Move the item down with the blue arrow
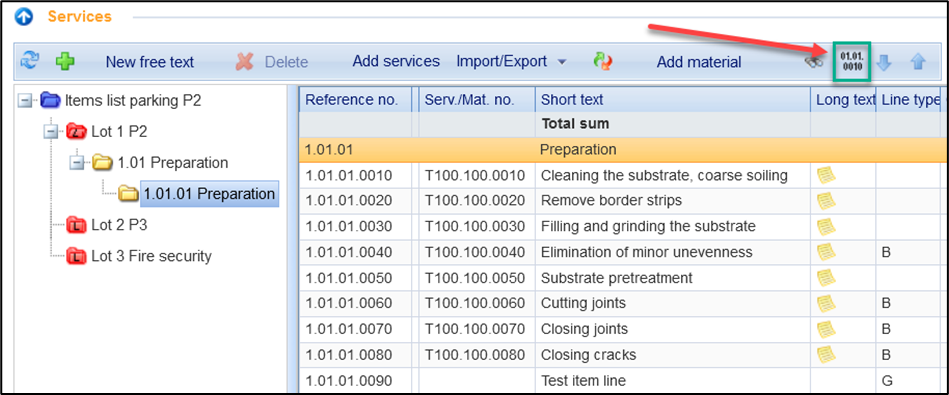 pos(884,62)
